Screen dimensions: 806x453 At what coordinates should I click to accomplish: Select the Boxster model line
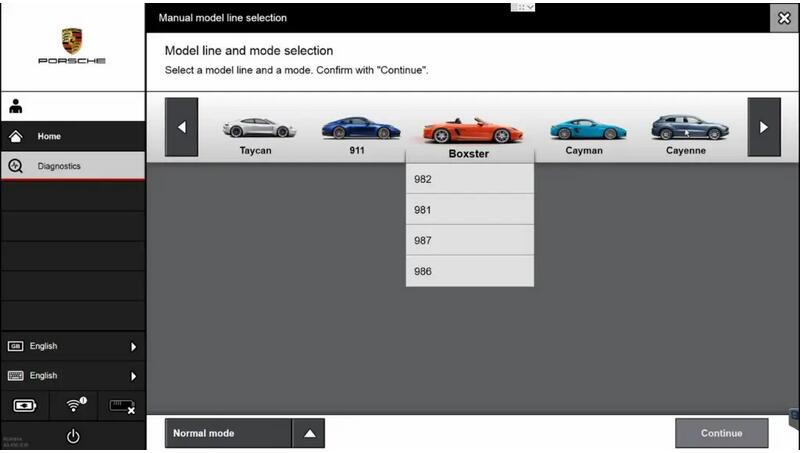coord(470,138)
